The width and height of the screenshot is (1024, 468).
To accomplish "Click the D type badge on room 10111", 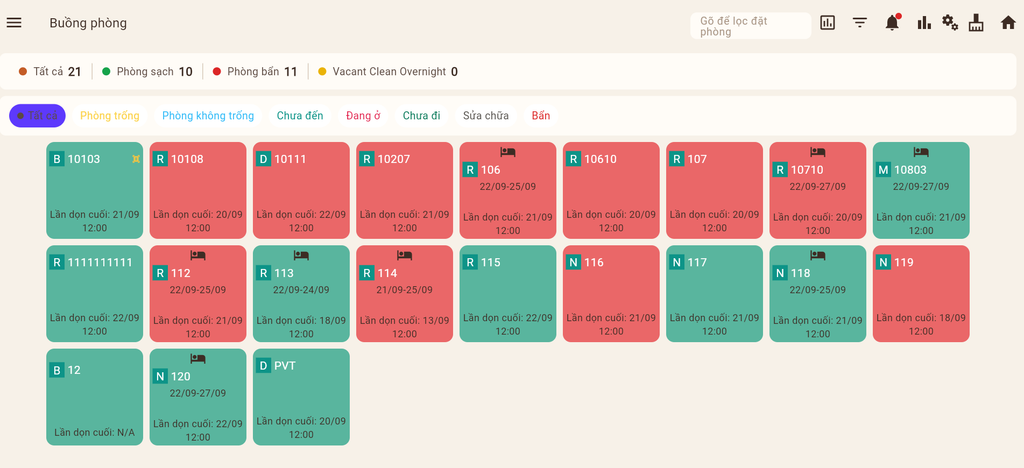I will 263,159.
